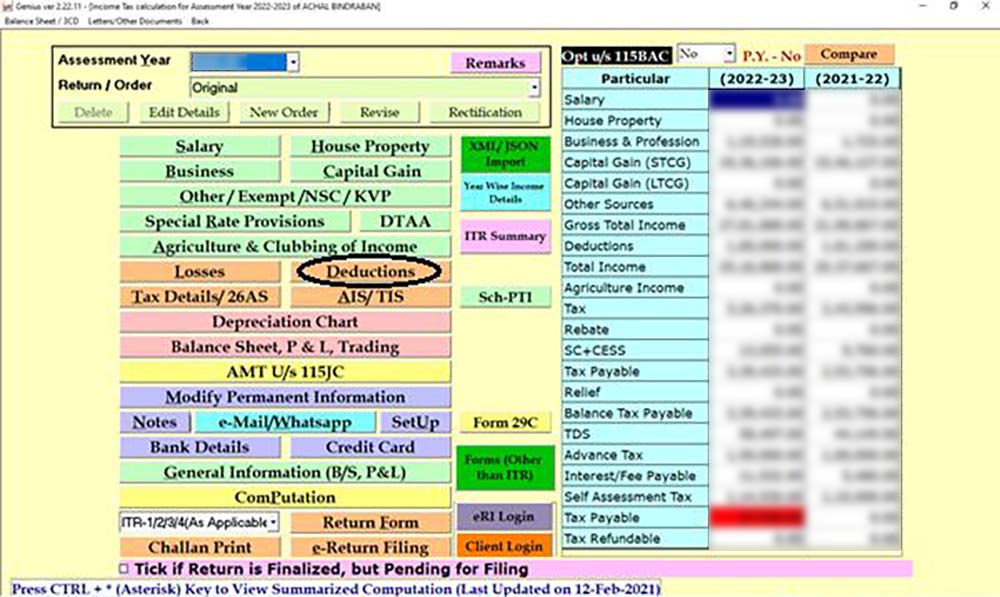1000x597 pixels.
Task: Tick Return is Finalized but Pending for Filing
Action: (123, 569)
